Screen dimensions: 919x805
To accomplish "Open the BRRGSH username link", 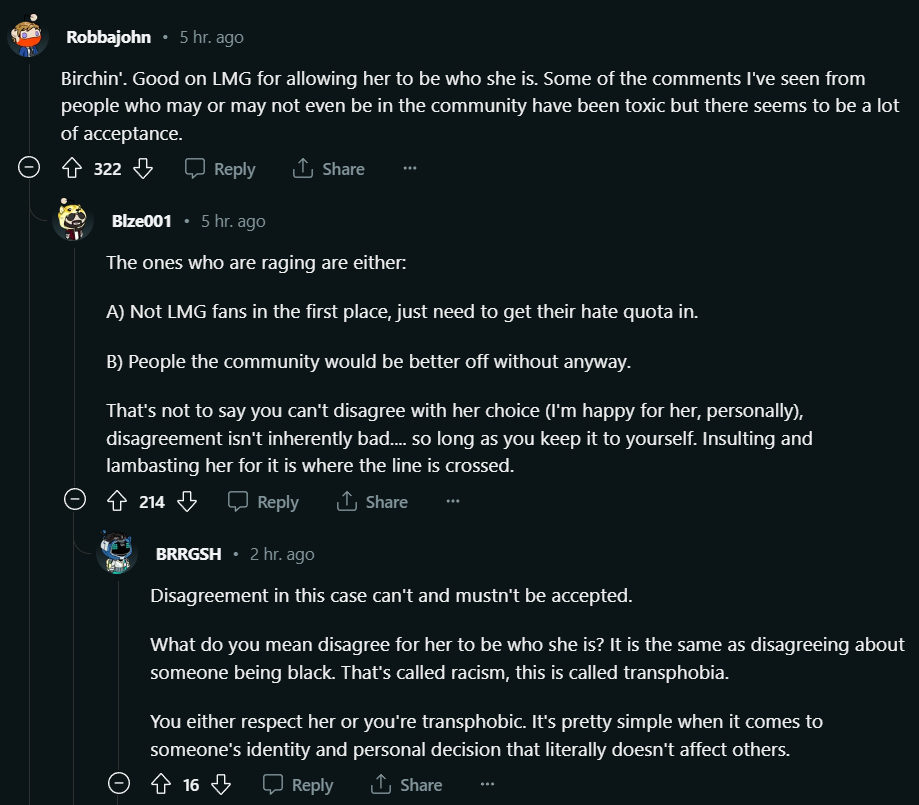I will pos(189,554).
